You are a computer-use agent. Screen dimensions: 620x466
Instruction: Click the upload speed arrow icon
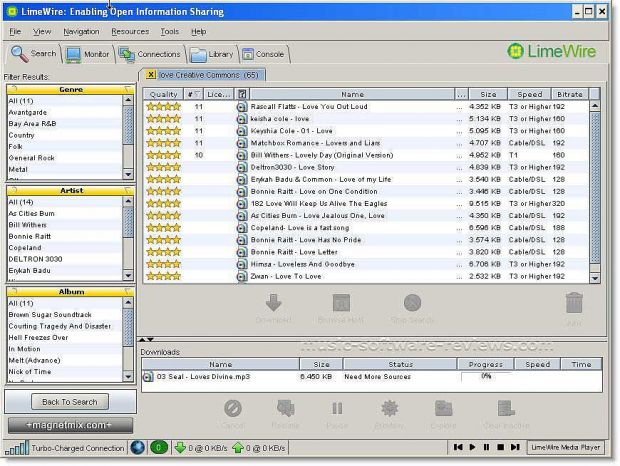tap(238, 448)
